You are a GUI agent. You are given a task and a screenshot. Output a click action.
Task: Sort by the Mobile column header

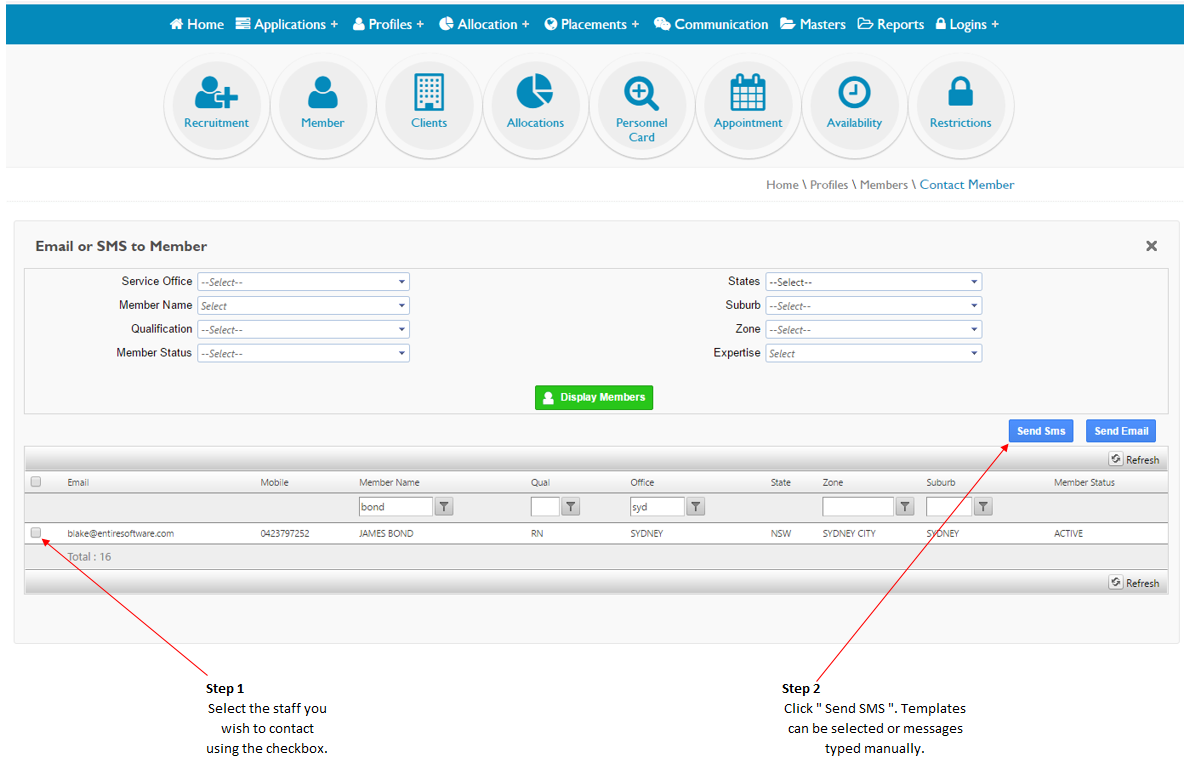(x=274, y=482)
